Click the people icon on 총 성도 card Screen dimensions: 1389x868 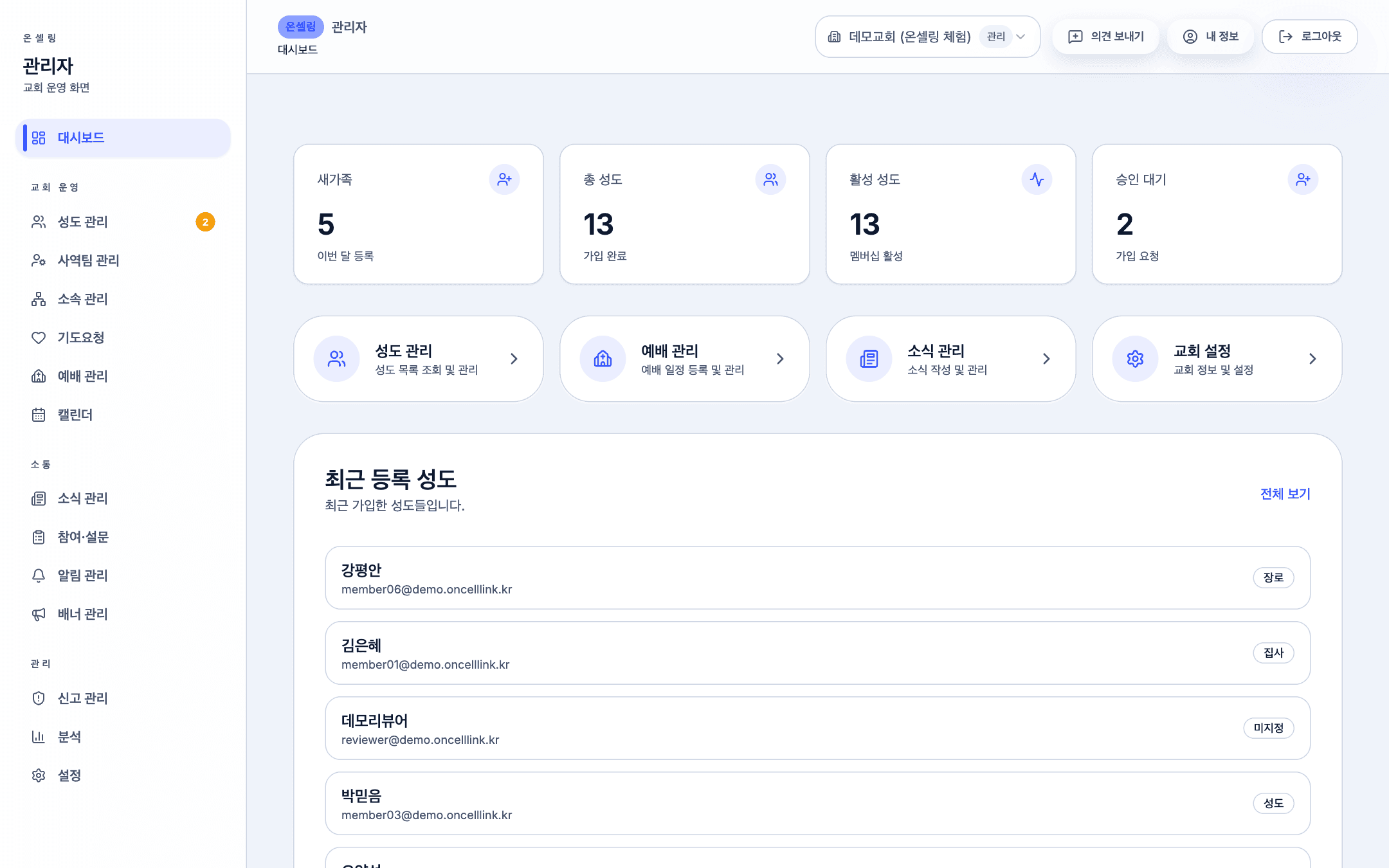770,179
